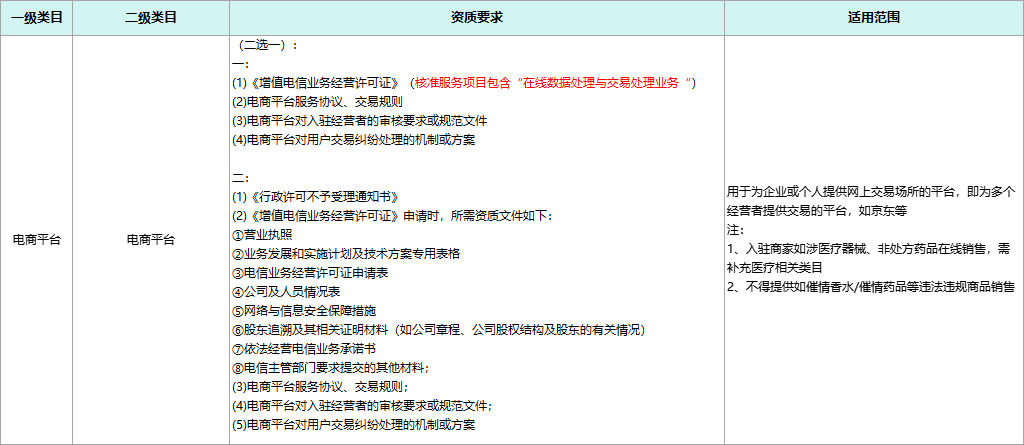1024x445 pixels.
Task: Click the 资质要求 column header
Action: [x=477, y=18]
